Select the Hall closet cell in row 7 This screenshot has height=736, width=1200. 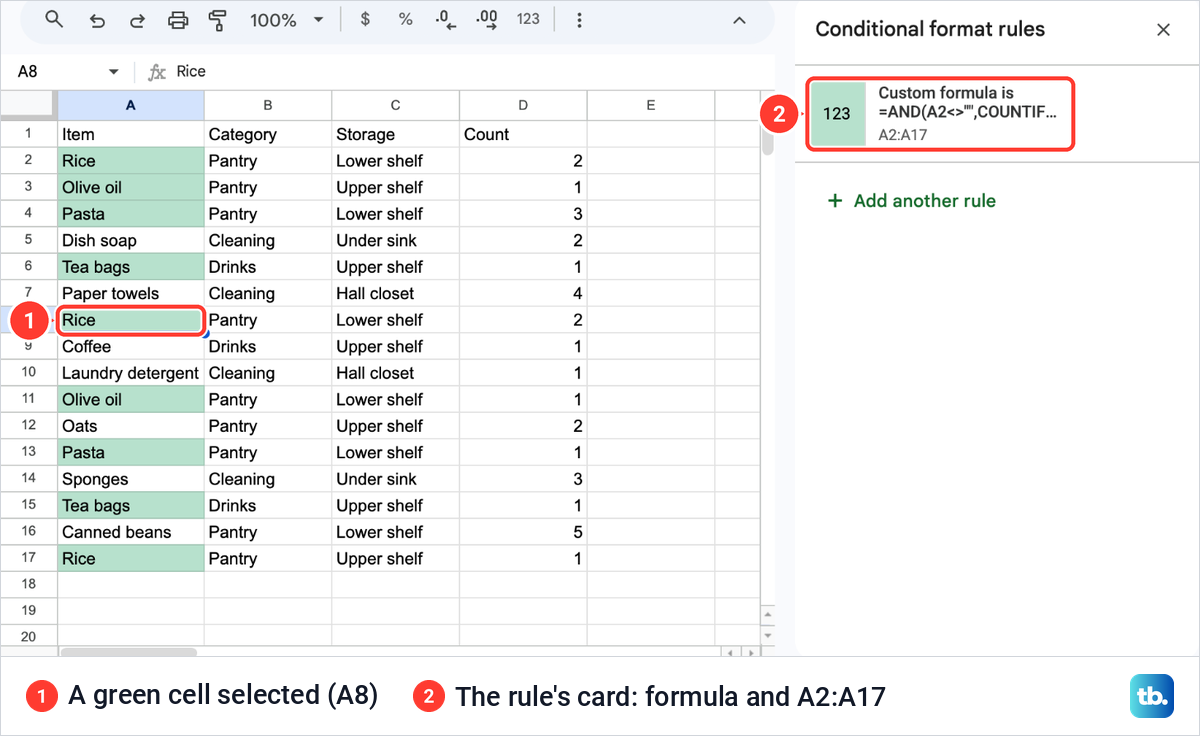[x=396, y=293]
